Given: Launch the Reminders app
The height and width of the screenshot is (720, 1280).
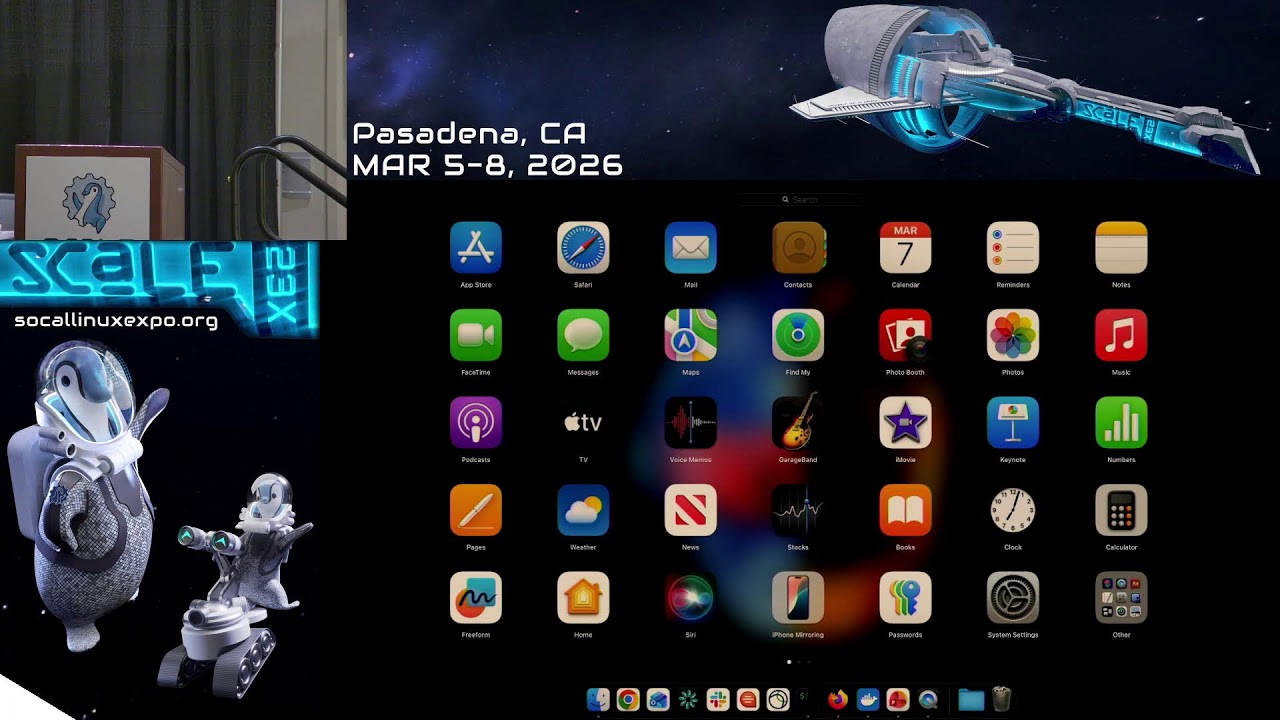Looking at the screenshot, I should tap(1013, 248).
